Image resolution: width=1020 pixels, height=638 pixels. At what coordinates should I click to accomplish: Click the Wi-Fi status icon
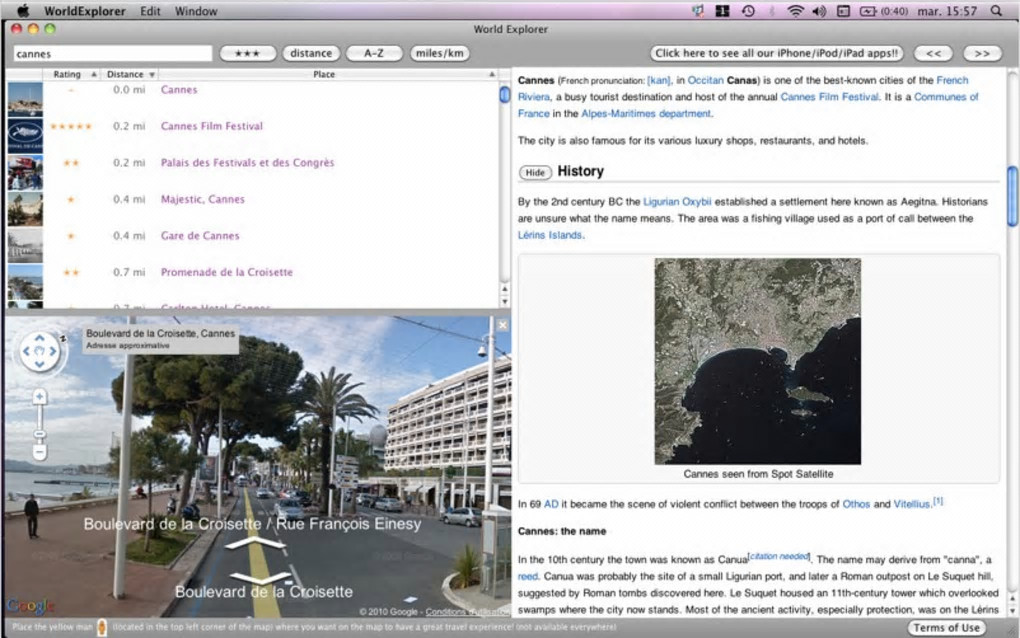click(795, 11)
